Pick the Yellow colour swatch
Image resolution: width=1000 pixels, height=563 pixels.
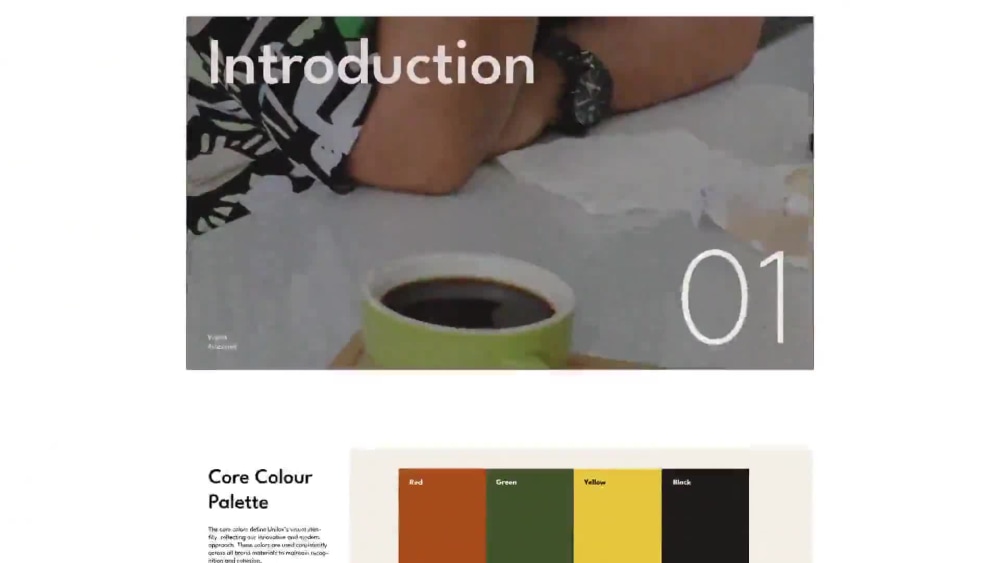coord(617,516)
